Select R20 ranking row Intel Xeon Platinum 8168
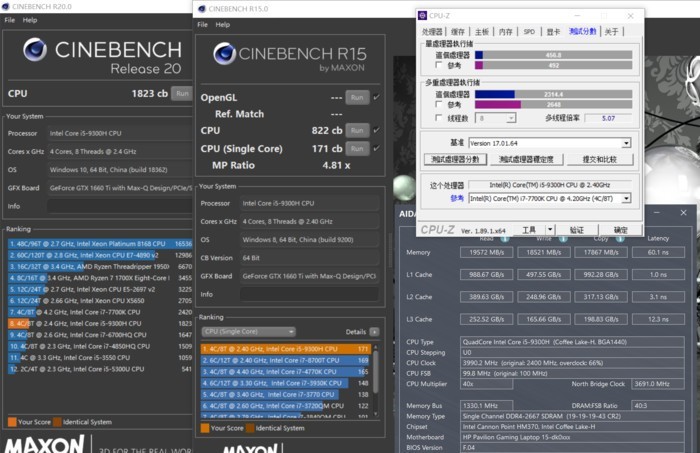The image size is (700, 453). (100, 244)
